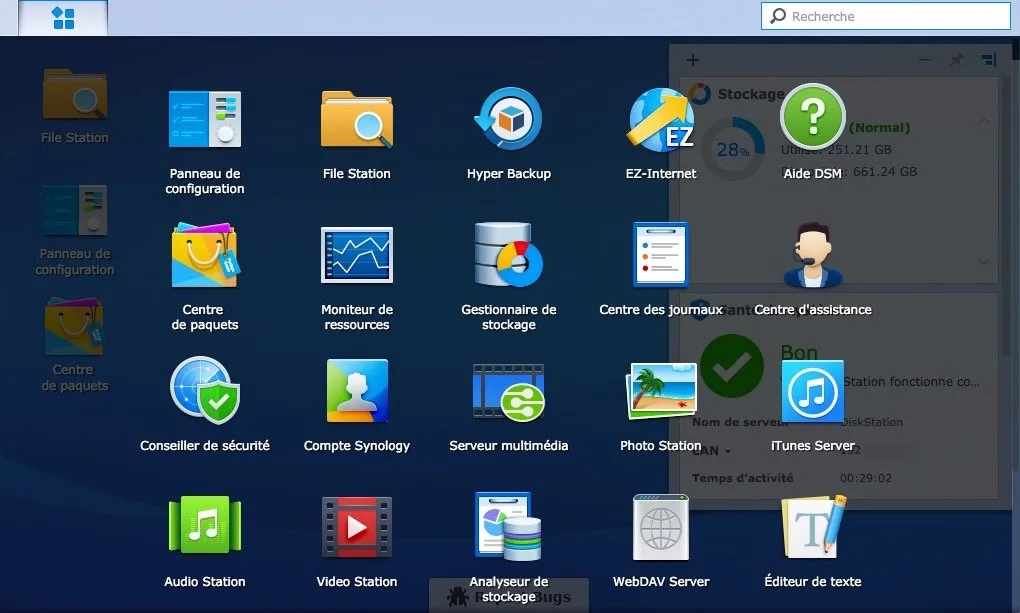Open Aide DSM help
The height and width of the screenshot is (613, 1020).
(812, 117)
